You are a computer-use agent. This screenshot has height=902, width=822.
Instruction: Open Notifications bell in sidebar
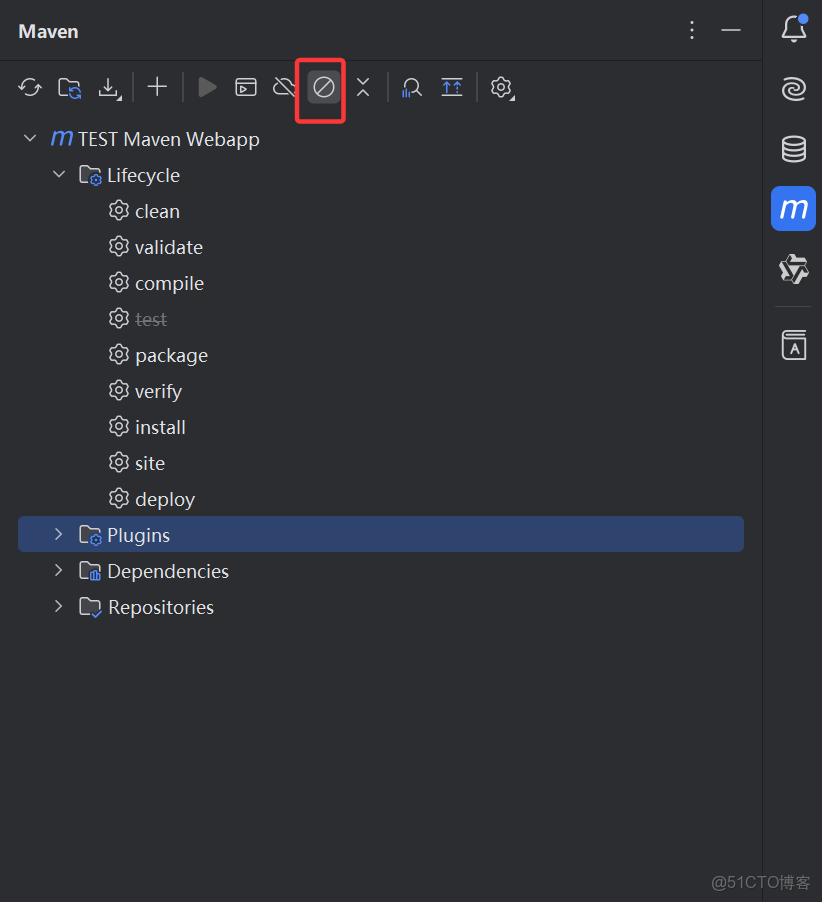pyautogui.click(x=794, y=29)
